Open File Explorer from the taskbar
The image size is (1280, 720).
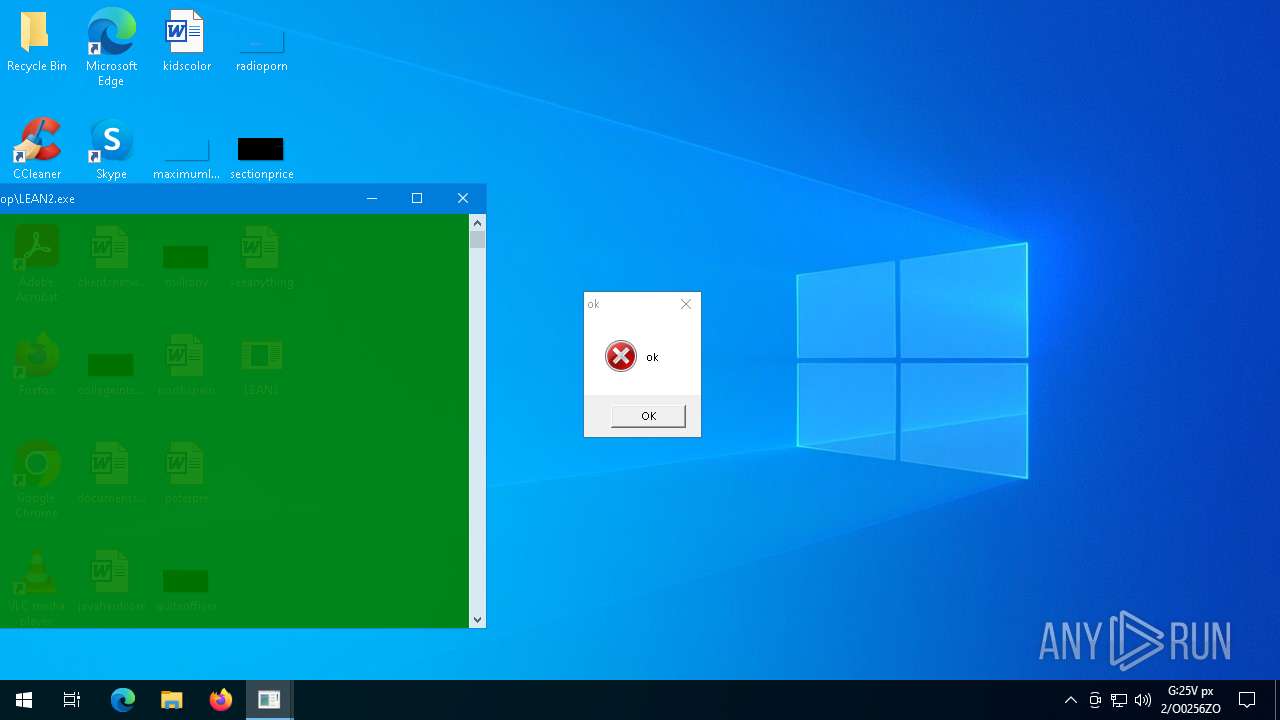[x=172, y=700]
